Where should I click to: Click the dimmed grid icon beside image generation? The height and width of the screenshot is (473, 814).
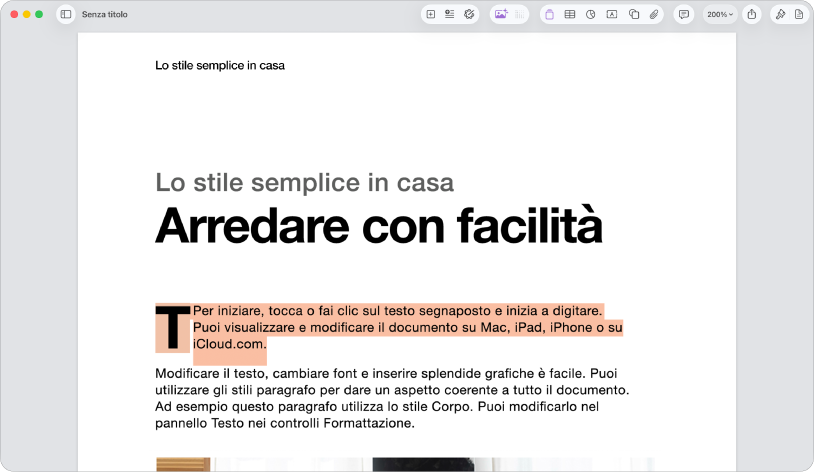coord(520,15)
